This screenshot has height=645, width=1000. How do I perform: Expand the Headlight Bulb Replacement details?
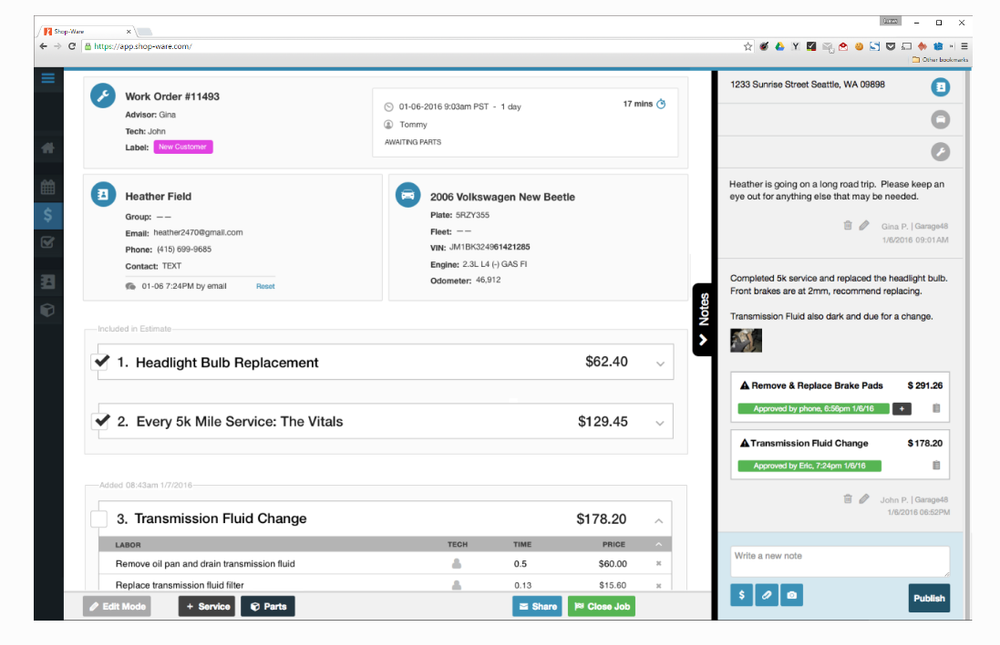coord(660,364)
